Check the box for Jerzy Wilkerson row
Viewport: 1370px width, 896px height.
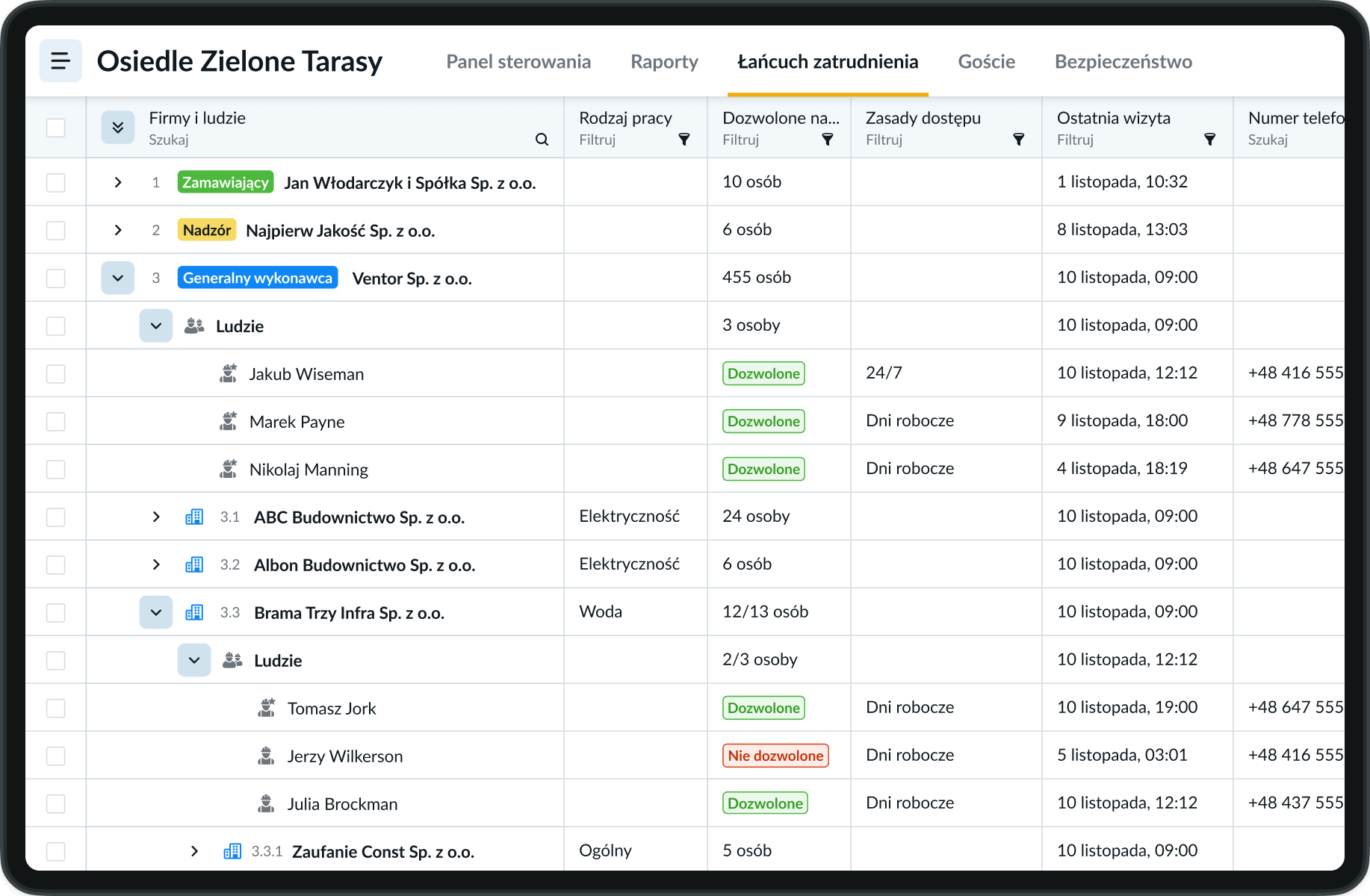56,756
